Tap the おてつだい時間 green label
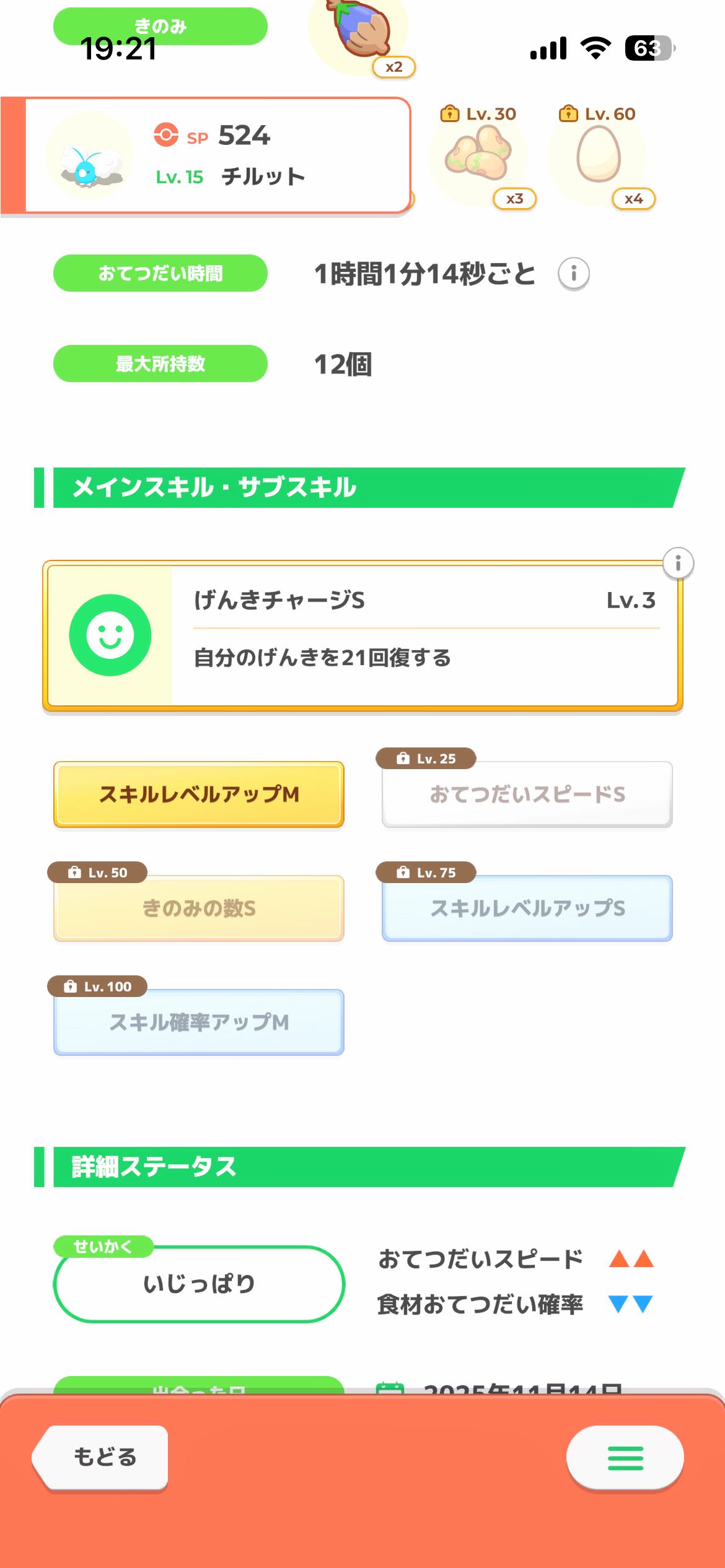725x1568 pixels. (x=160, y=273)
